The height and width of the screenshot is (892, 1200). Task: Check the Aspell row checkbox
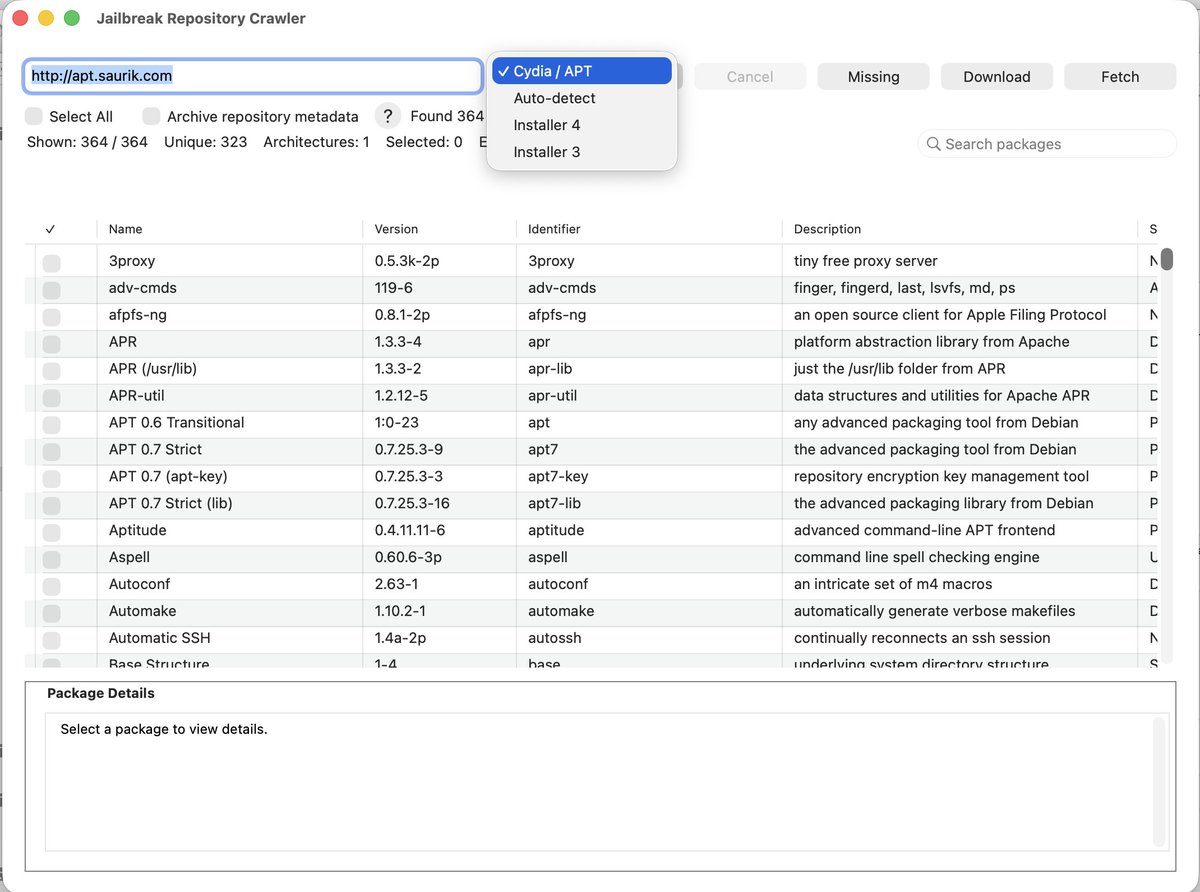(x=51, y=559)
